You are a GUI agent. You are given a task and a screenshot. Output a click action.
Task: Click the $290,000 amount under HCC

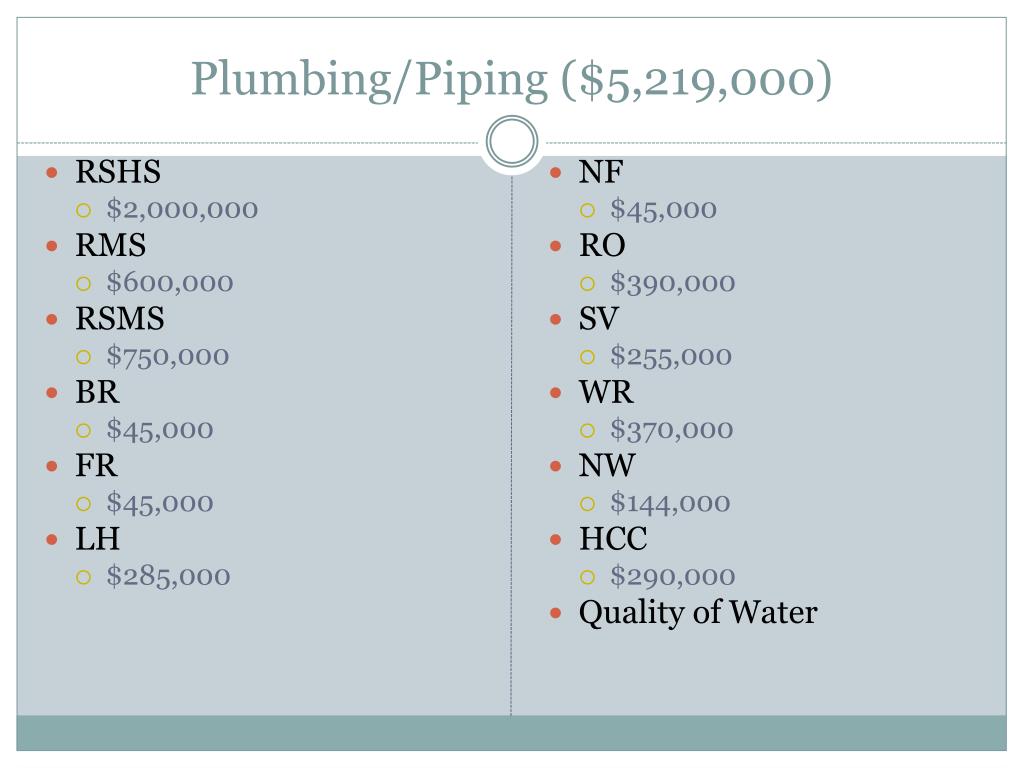point(673,576)
